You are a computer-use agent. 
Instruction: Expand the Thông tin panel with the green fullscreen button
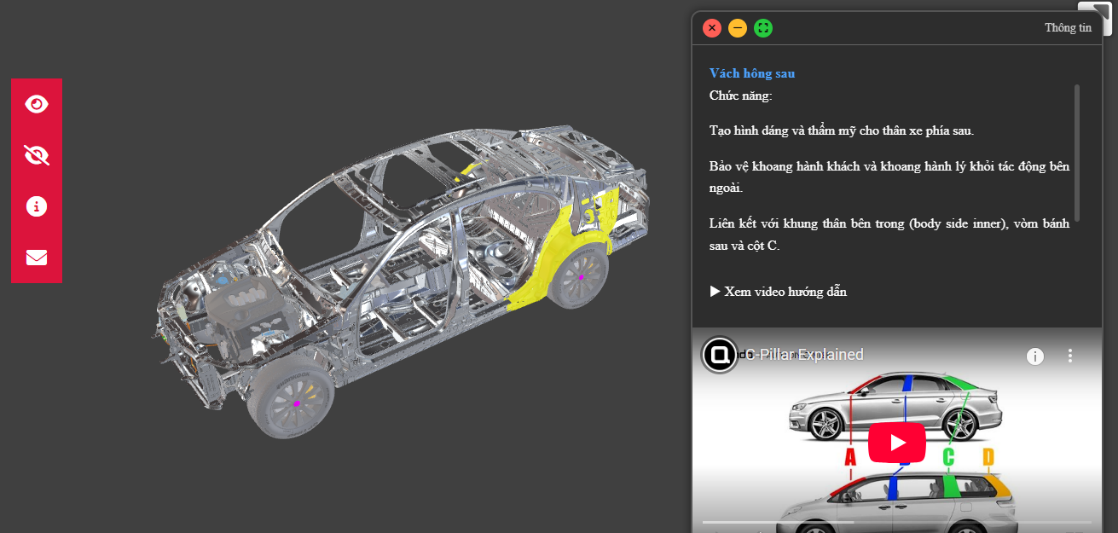pos(763,29)
